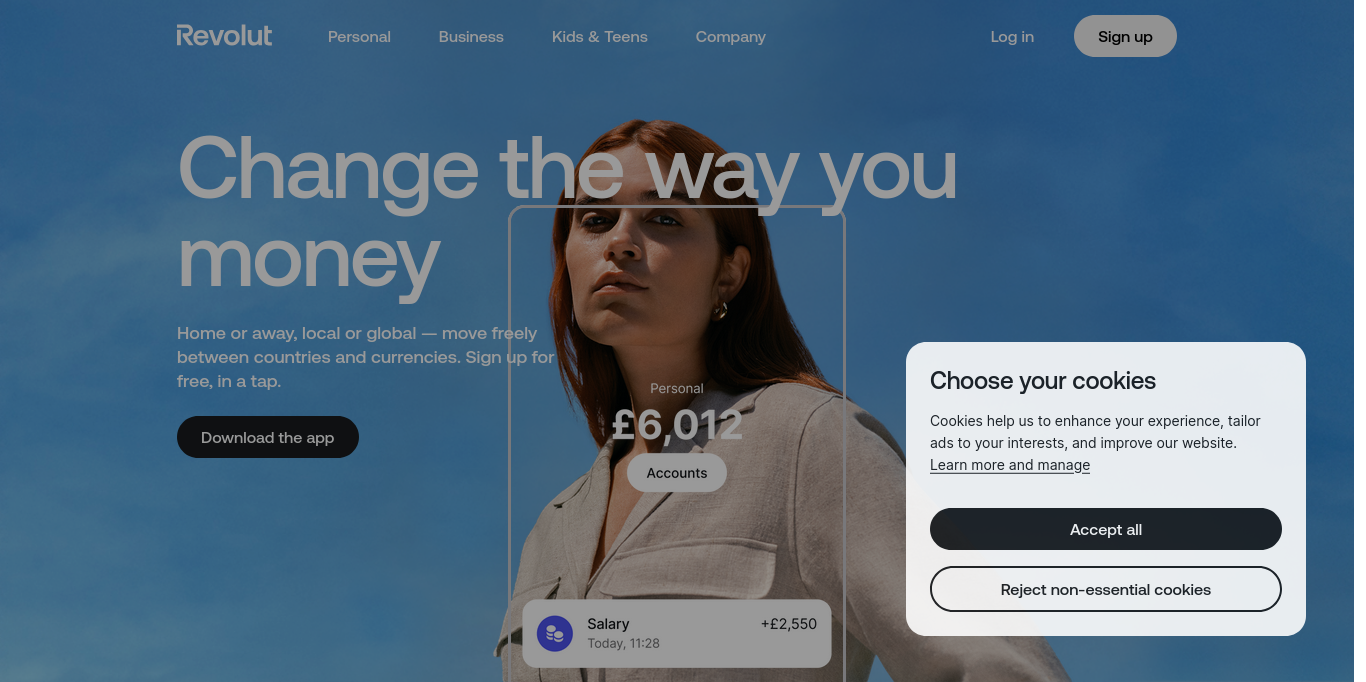Select the Personal account label

point(677,388)
